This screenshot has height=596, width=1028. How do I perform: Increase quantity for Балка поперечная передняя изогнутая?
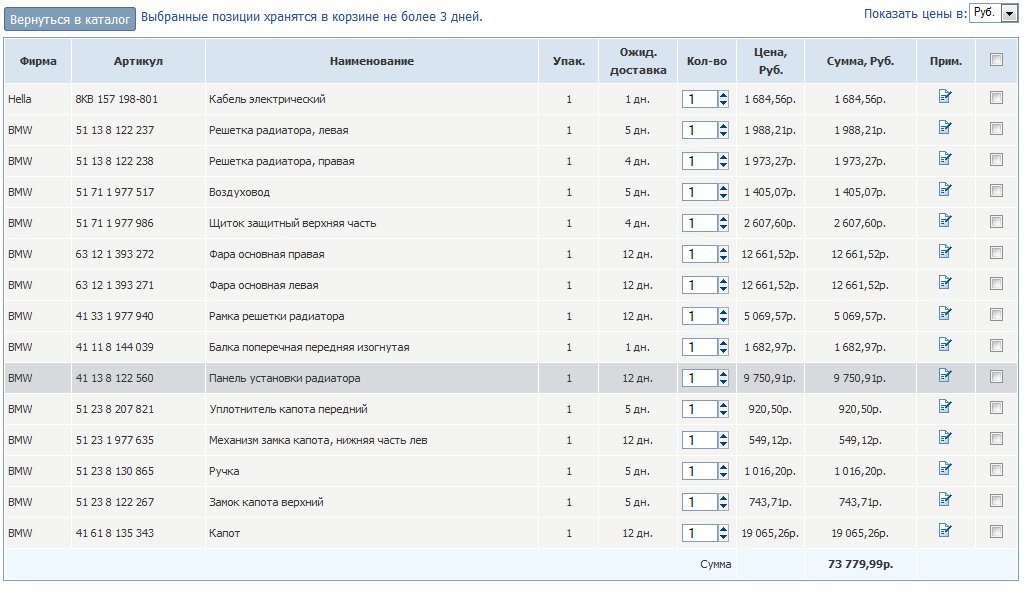coord(723,343)
